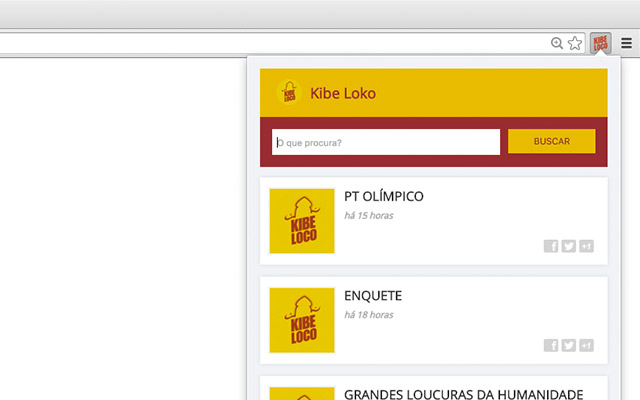Bookmark this page with the star icon
The height and width of the screenshot is (400, 640).
(x=575, y=43)
